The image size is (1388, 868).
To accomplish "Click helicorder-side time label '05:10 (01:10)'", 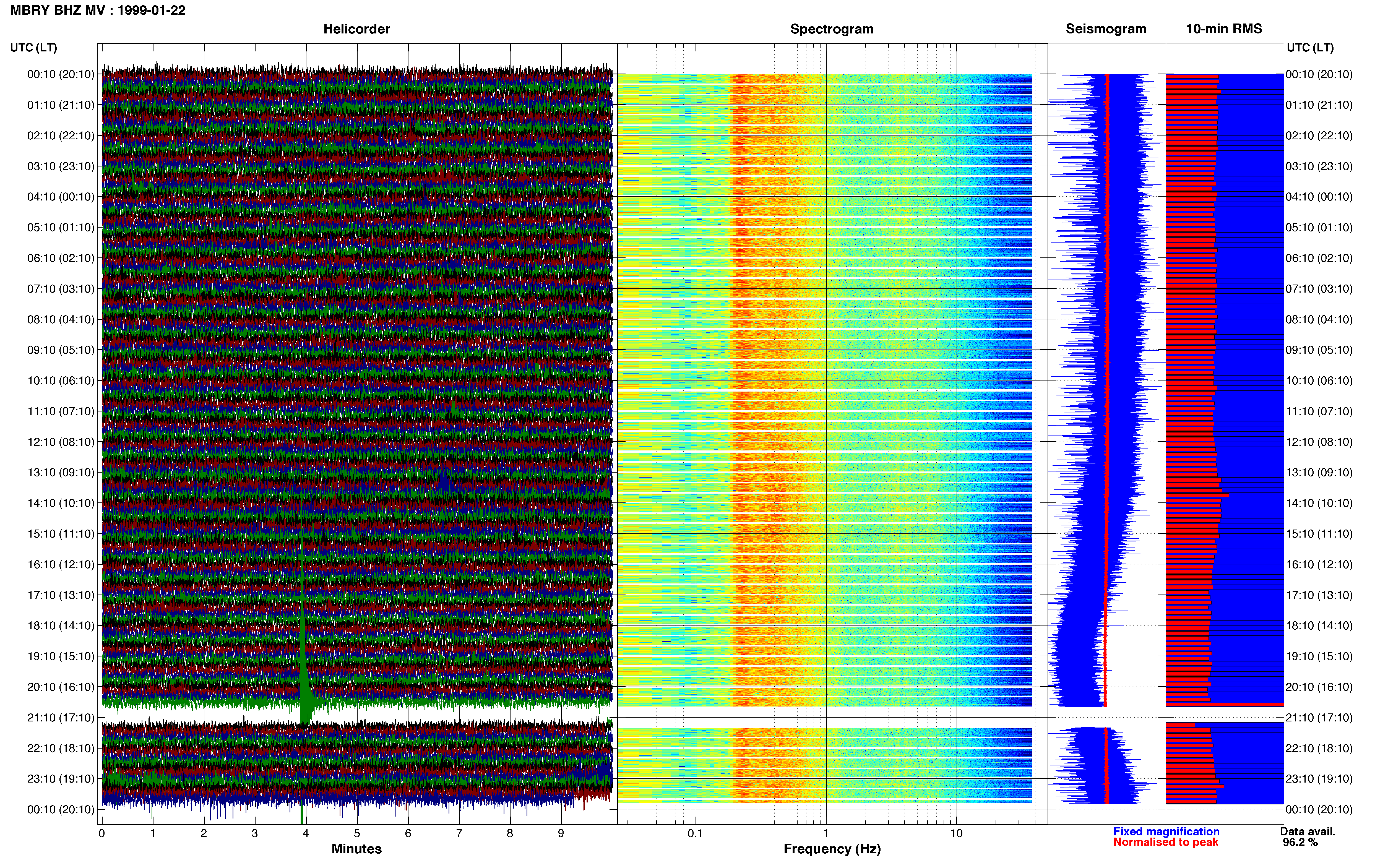I will pos(61,227).
